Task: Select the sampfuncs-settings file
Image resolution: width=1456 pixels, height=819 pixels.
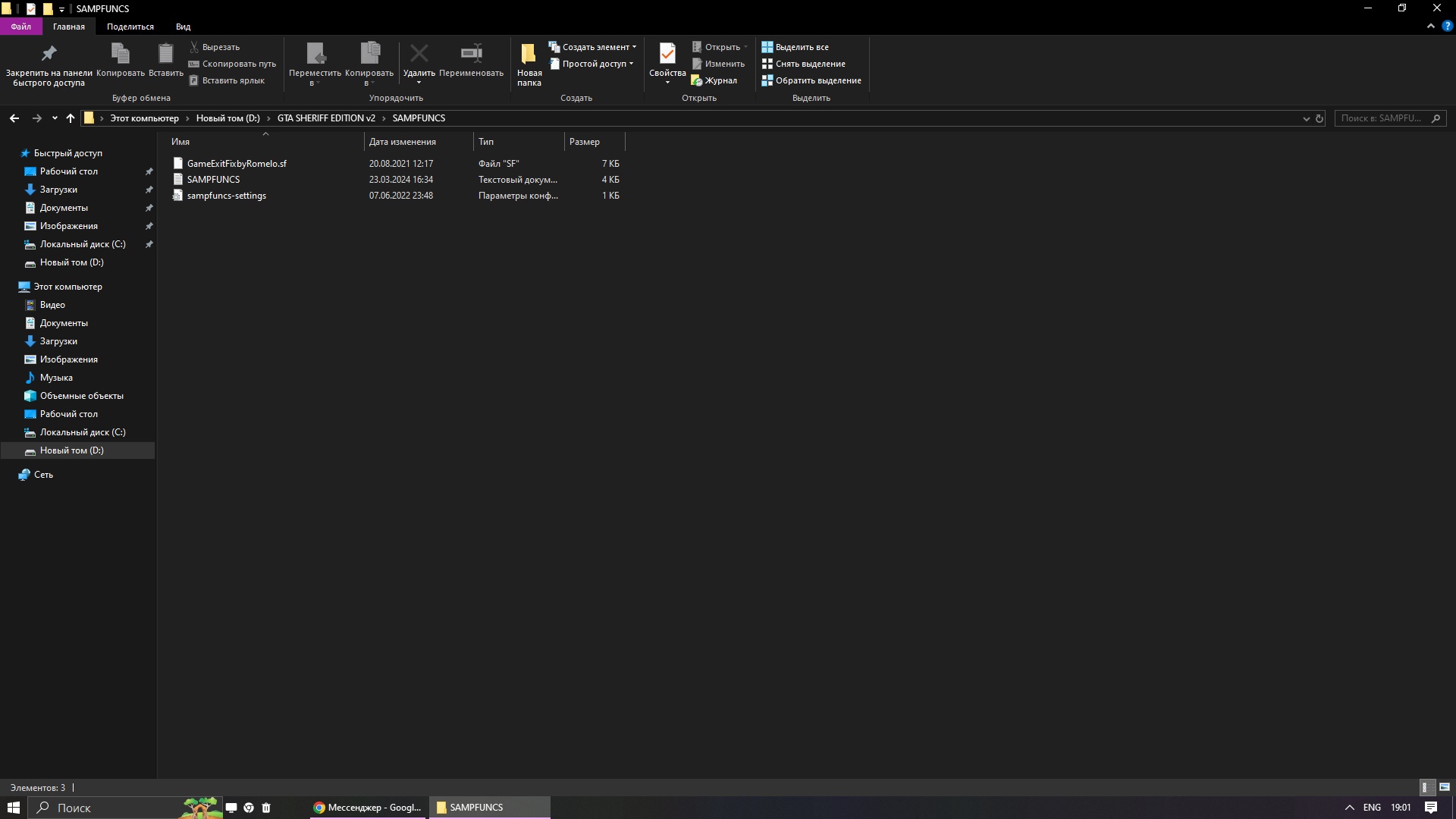Action: 226,196
